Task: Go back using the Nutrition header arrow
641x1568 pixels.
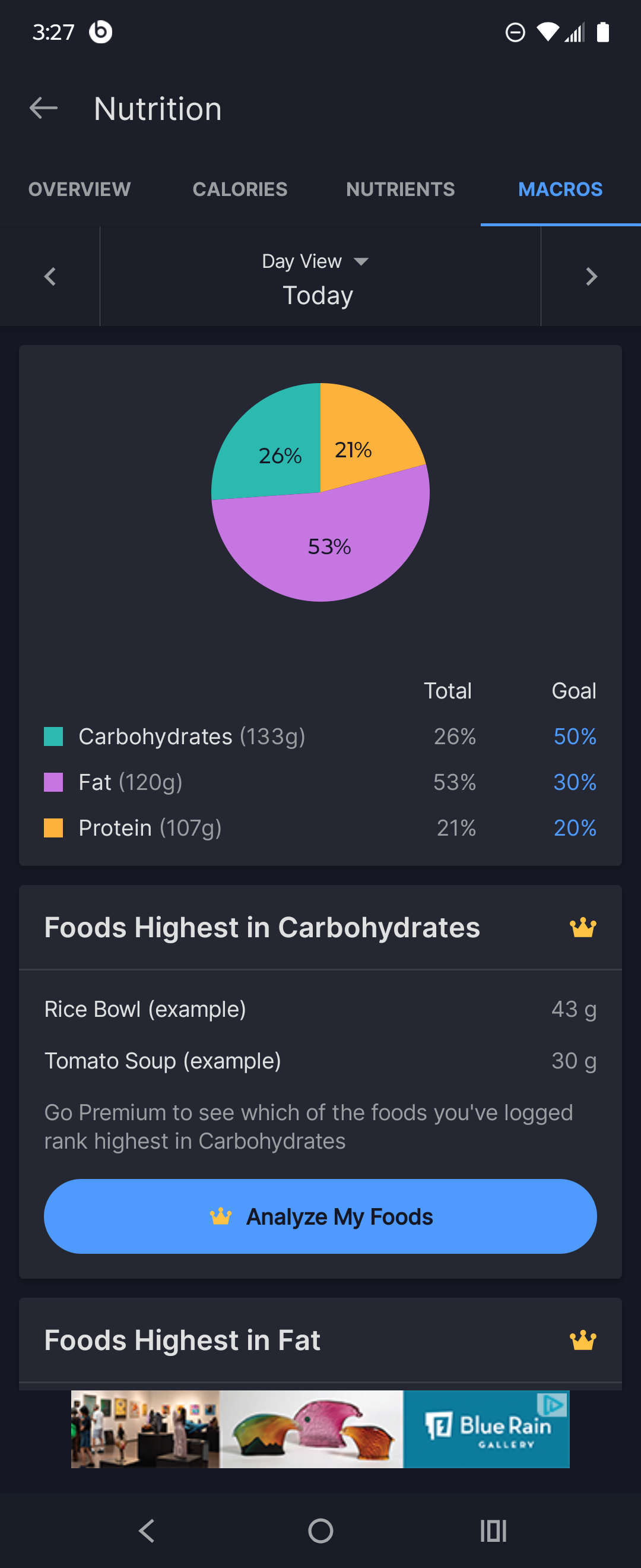Action: (x=43, y=108)
